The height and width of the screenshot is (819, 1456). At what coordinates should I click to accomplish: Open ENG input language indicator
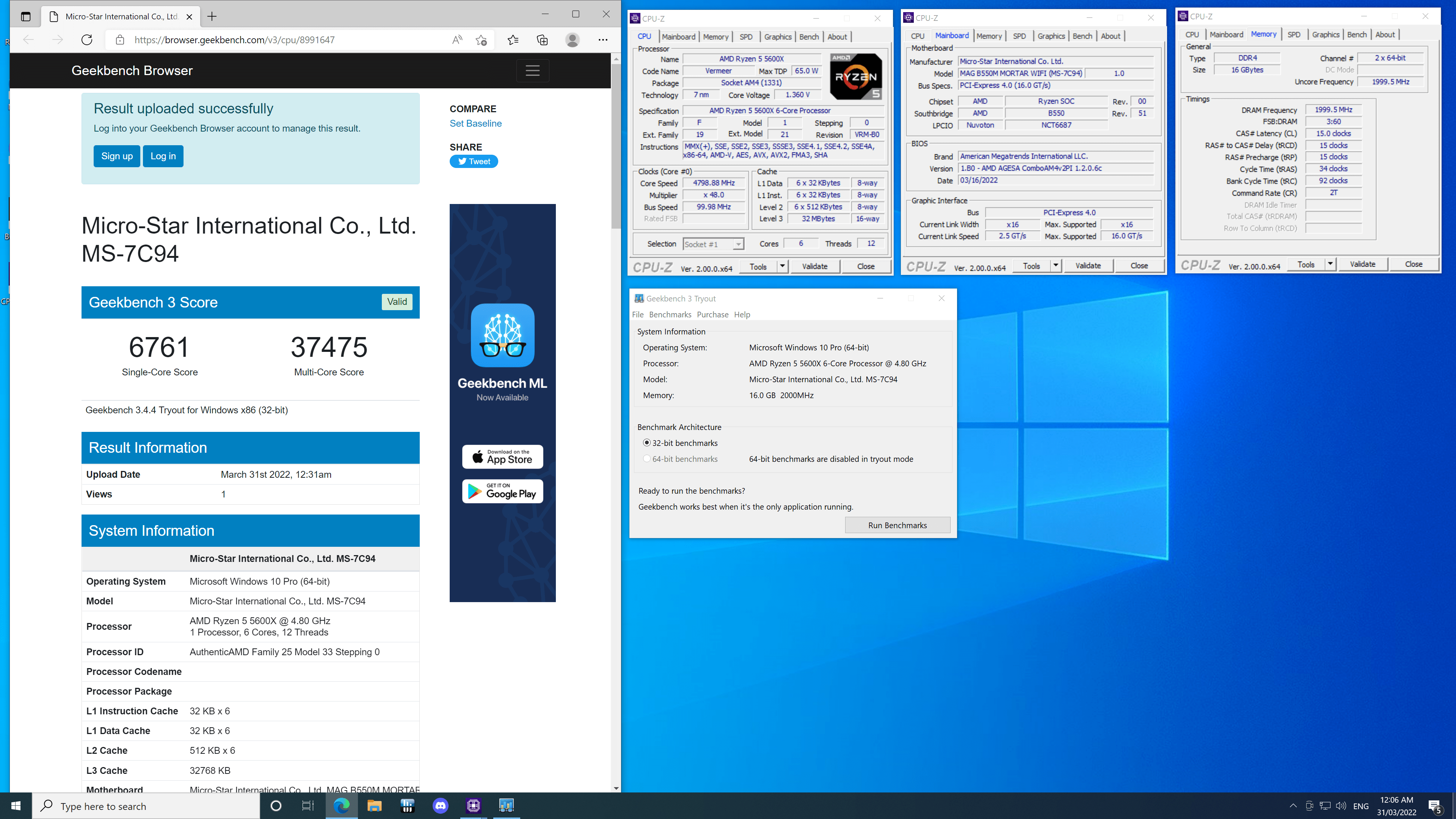[1361, 806]
